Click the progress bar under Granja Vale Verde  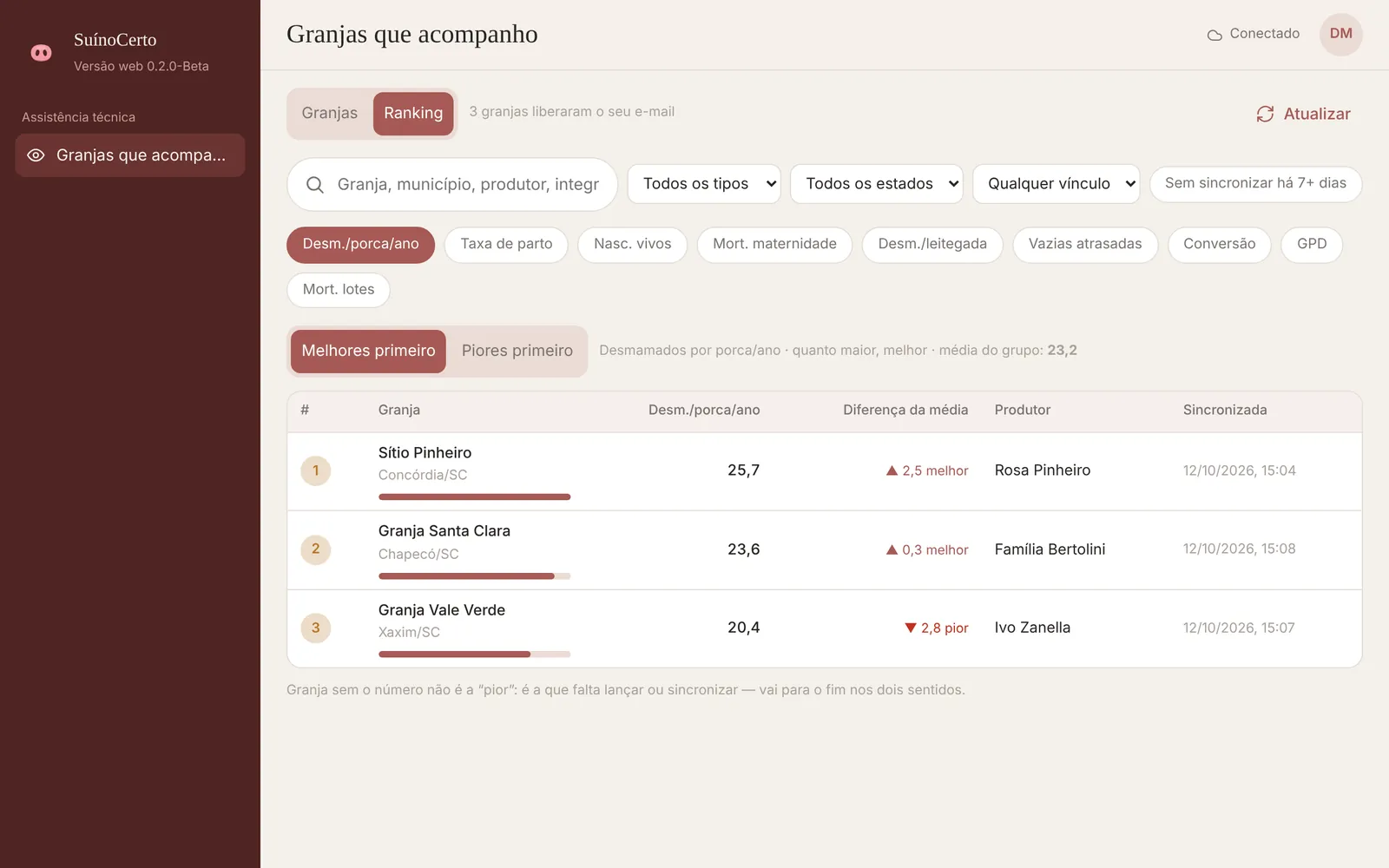tap(475, 654)
